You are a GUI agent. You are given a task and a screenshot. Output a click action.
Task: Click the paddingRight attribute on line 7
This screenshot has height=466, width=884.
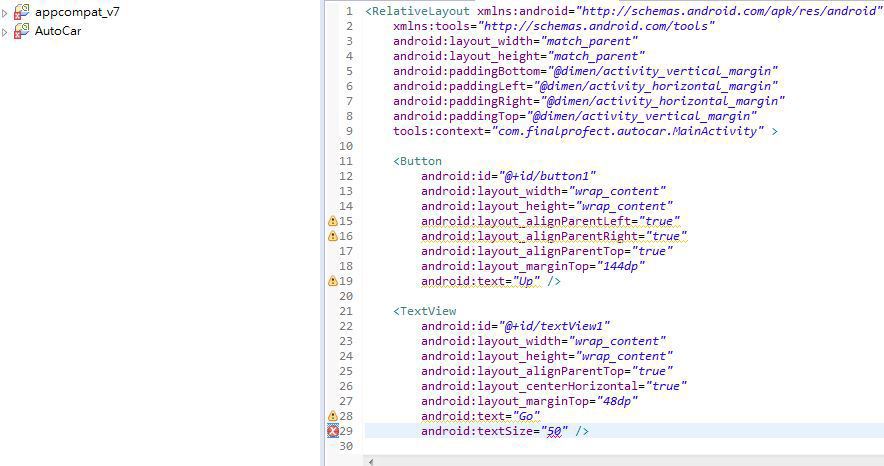(589, 101)
